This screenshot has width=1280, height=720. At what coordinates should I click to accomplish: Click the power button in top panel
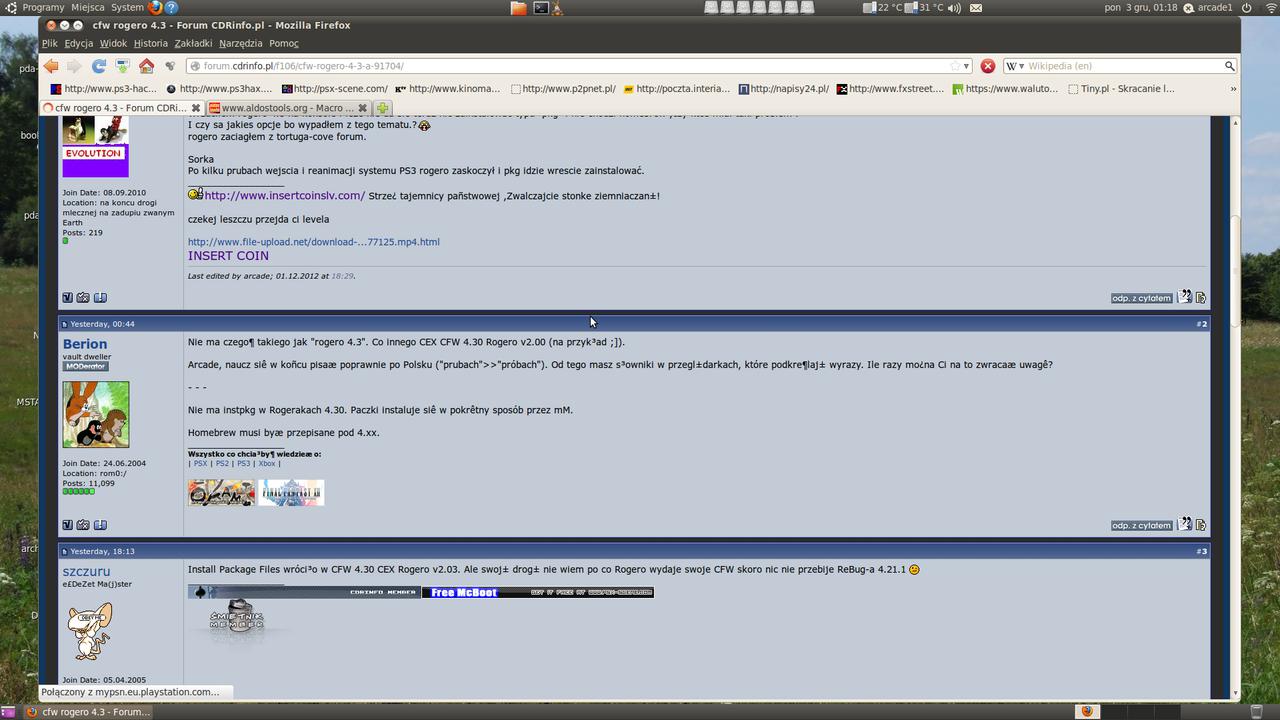[1247, 7]
